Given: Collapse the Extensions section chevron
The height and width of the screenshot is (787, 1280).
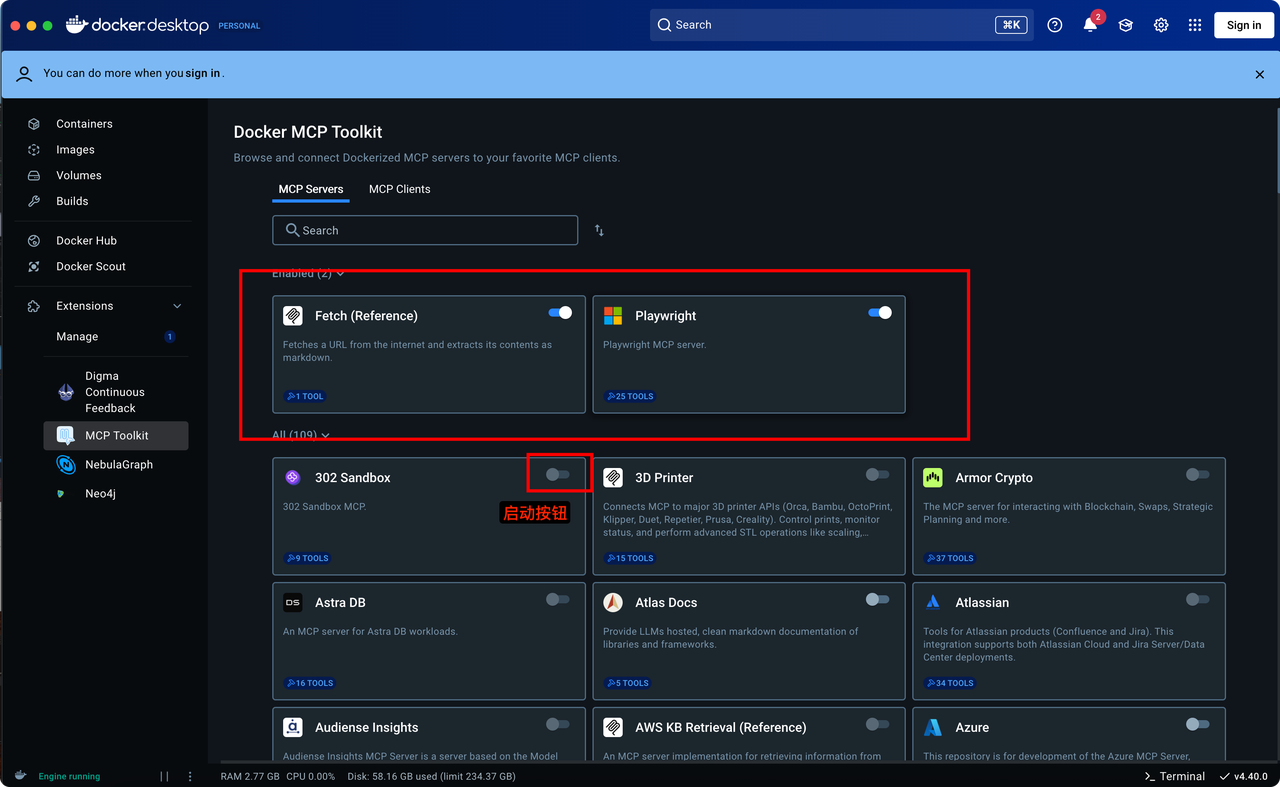Looking at the screenshot, I should (x=177, y=306).
